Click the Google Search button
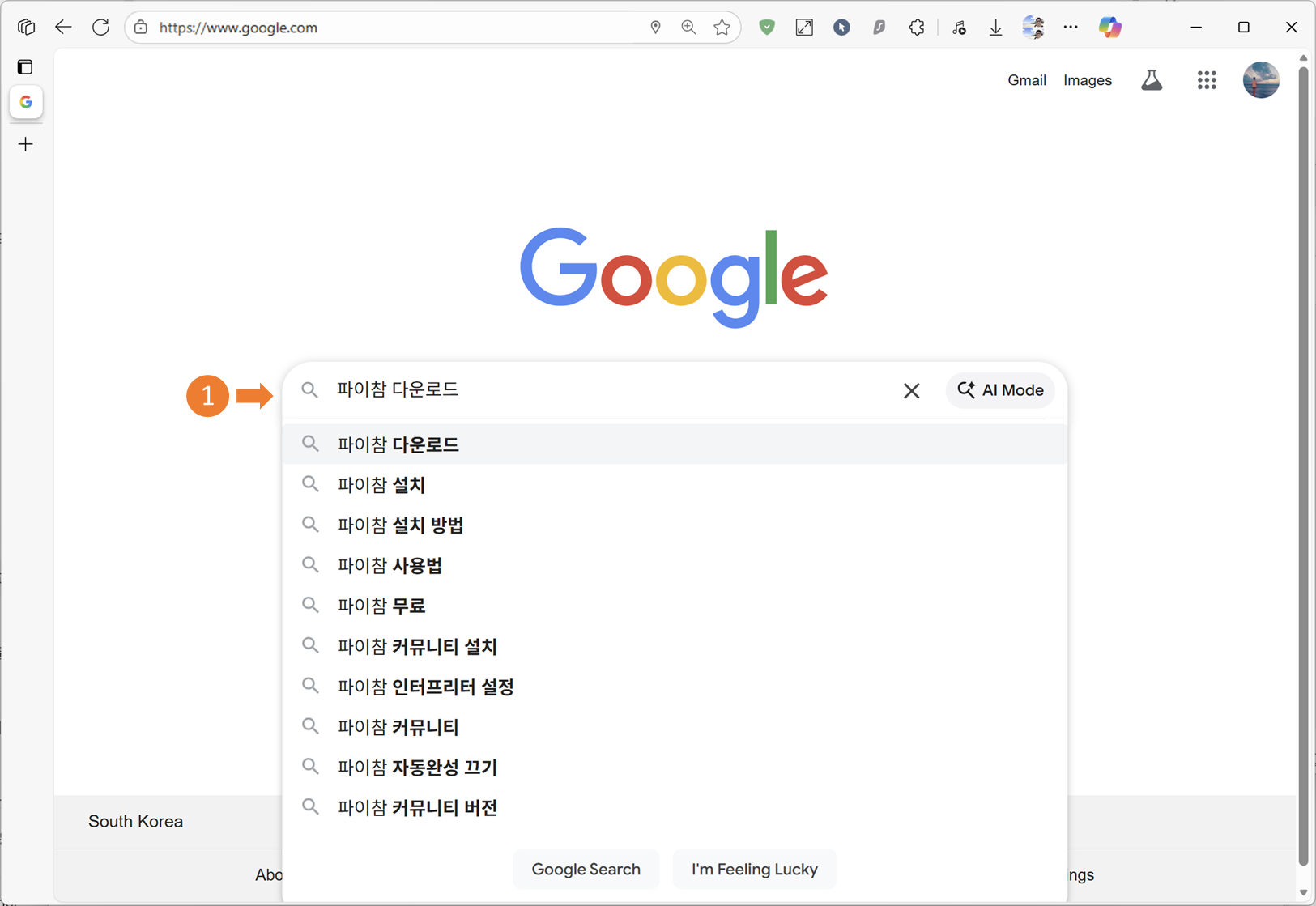The image size is (1316, 906). tap(586, 869)
